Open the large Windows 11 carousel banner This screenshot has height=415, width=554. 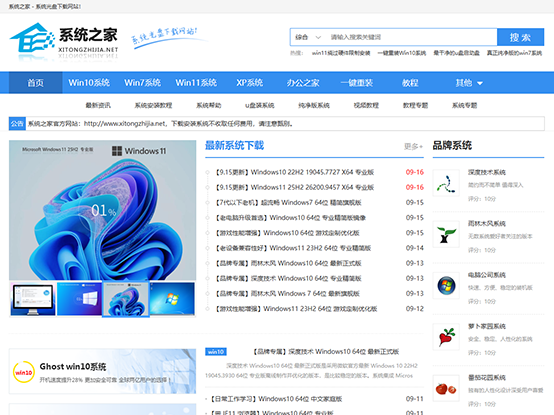102,210
